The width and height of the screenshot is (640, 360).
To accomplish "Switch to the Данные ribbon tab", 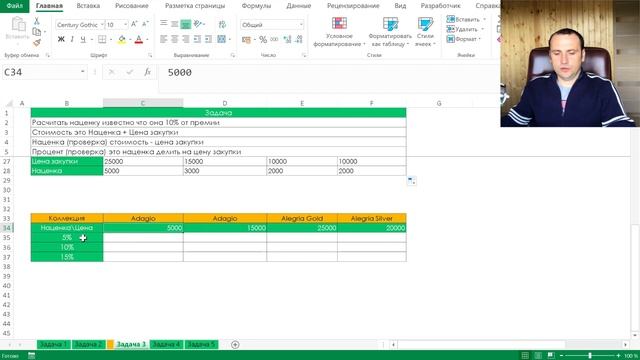I will click(x=298, y=6).
